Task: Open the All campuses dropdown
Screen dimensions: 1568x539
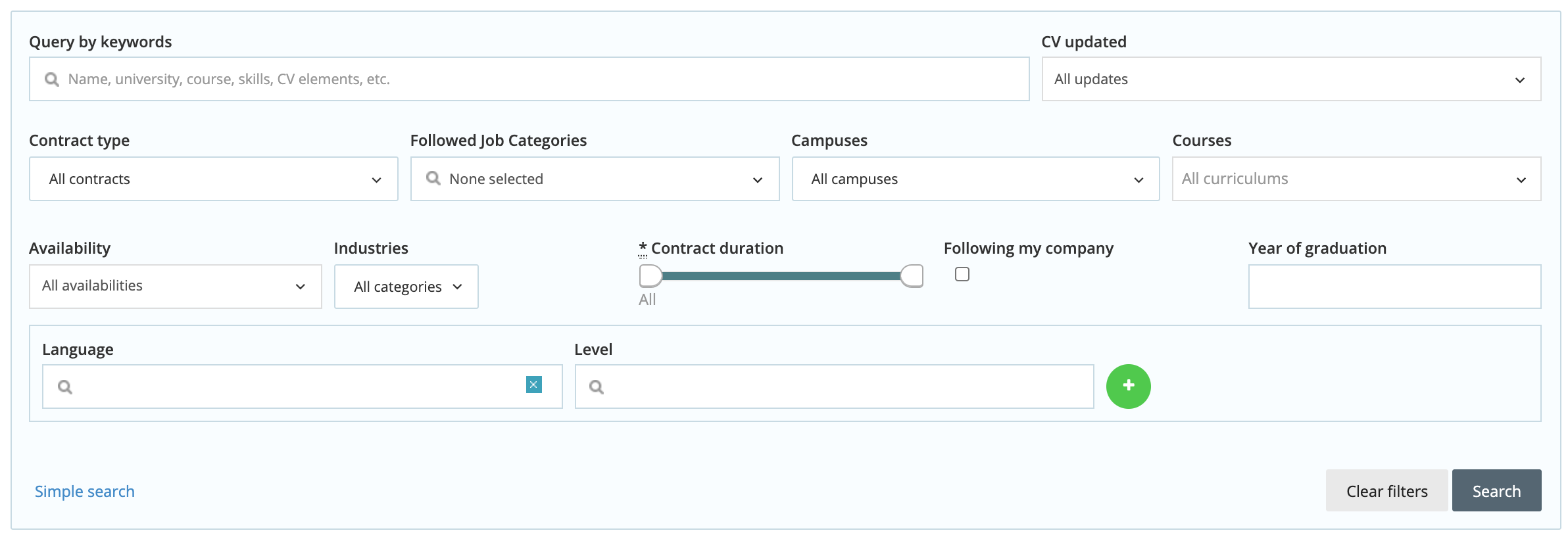Action: 975,179
